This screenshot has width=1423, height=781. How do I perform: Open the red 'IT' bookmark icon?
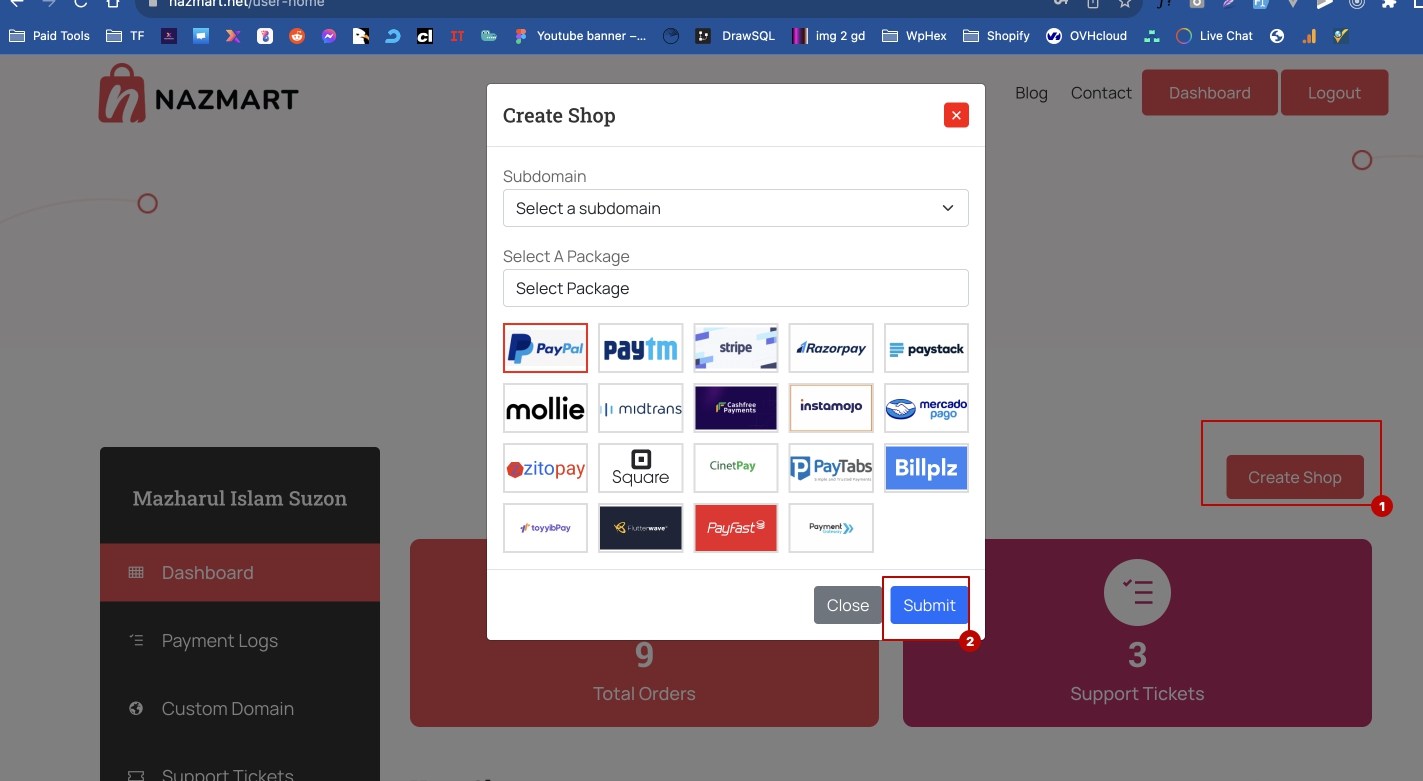(x=457, y=36)
